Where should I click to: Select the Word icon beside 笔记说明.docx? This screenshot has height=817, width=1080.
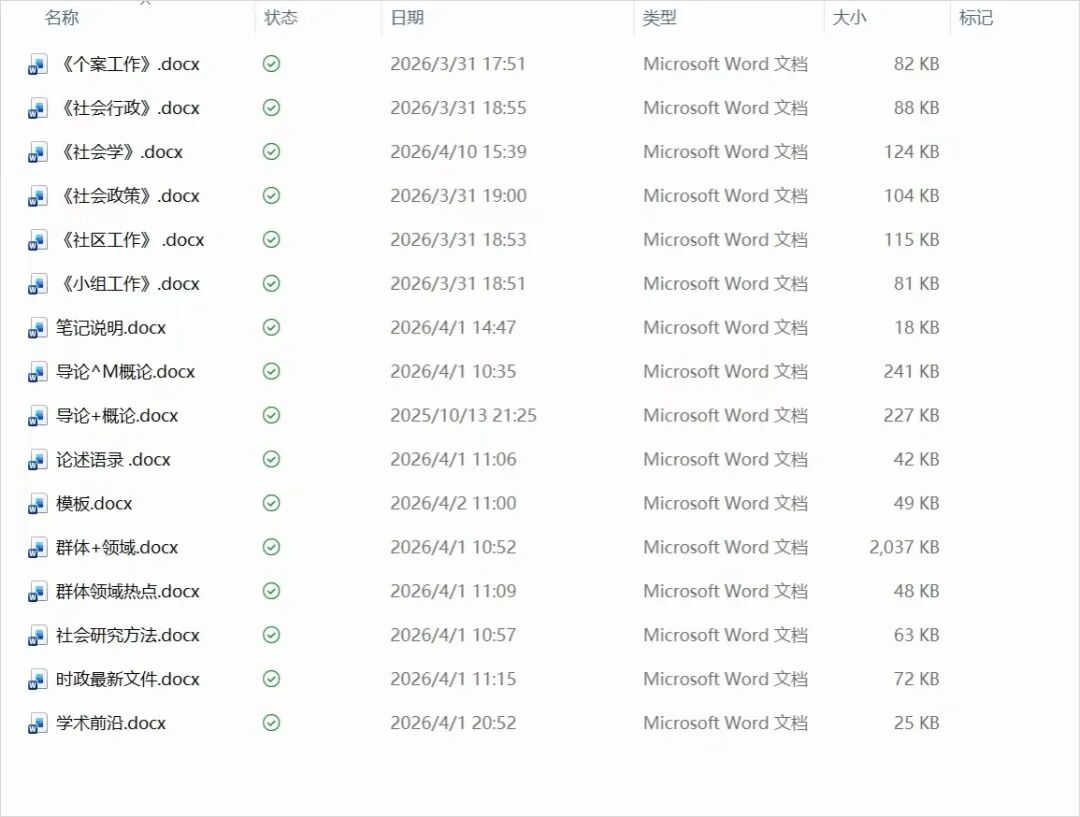pos(38,328)
